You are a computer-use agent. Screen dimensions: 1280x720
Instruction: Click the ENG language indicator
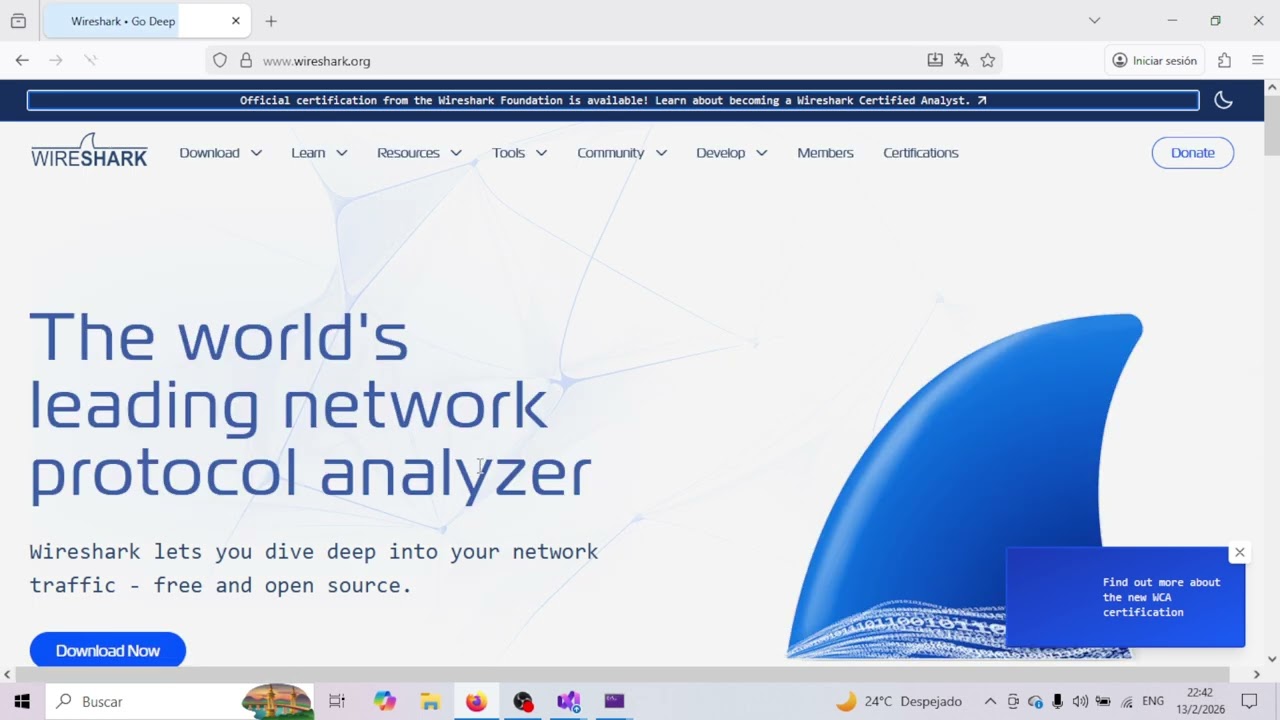(x=1153, y=701)
